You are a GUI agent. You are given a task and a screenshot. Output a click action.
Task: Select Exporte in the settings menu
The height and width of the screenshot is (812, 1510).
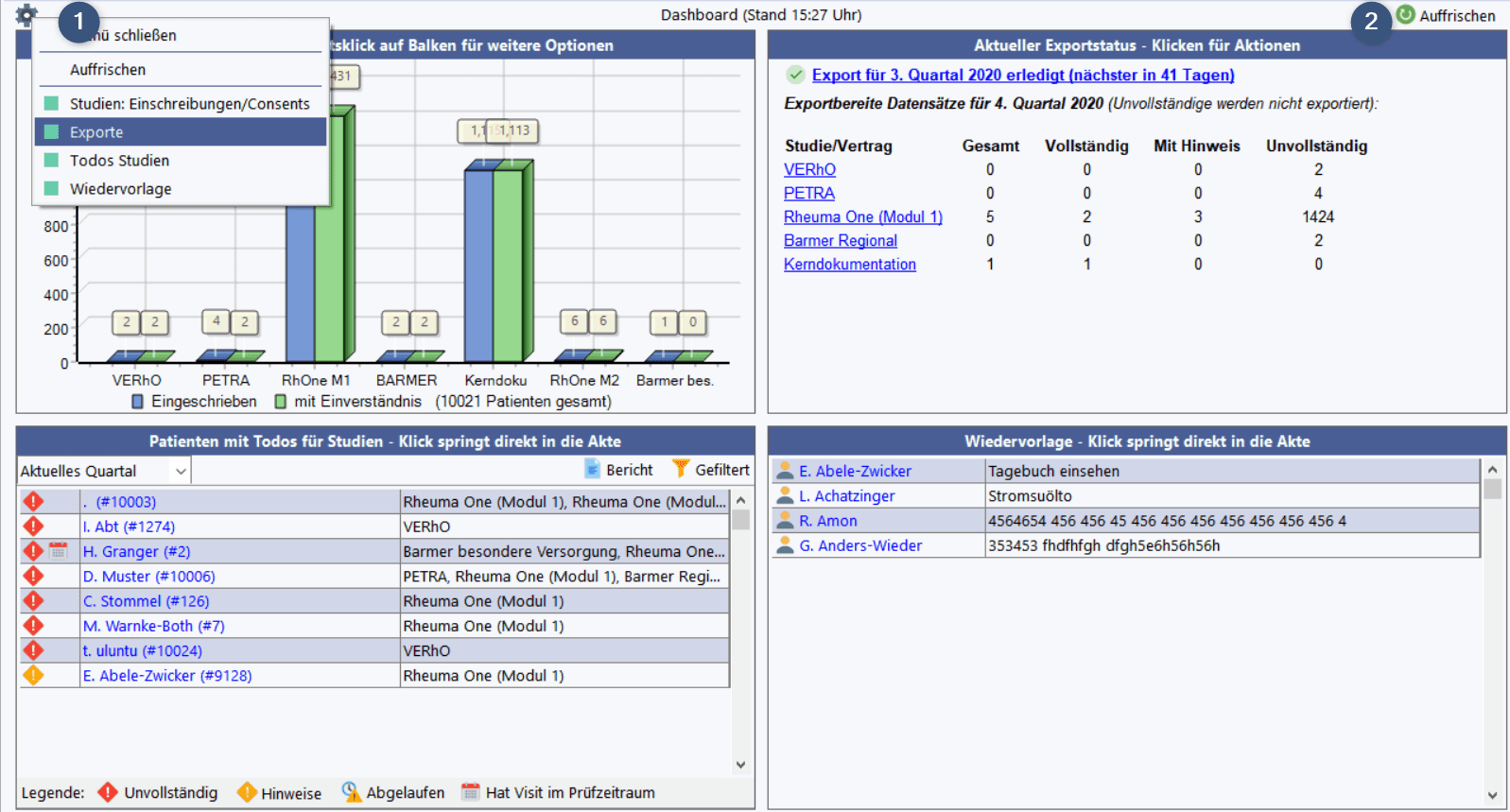96,132
